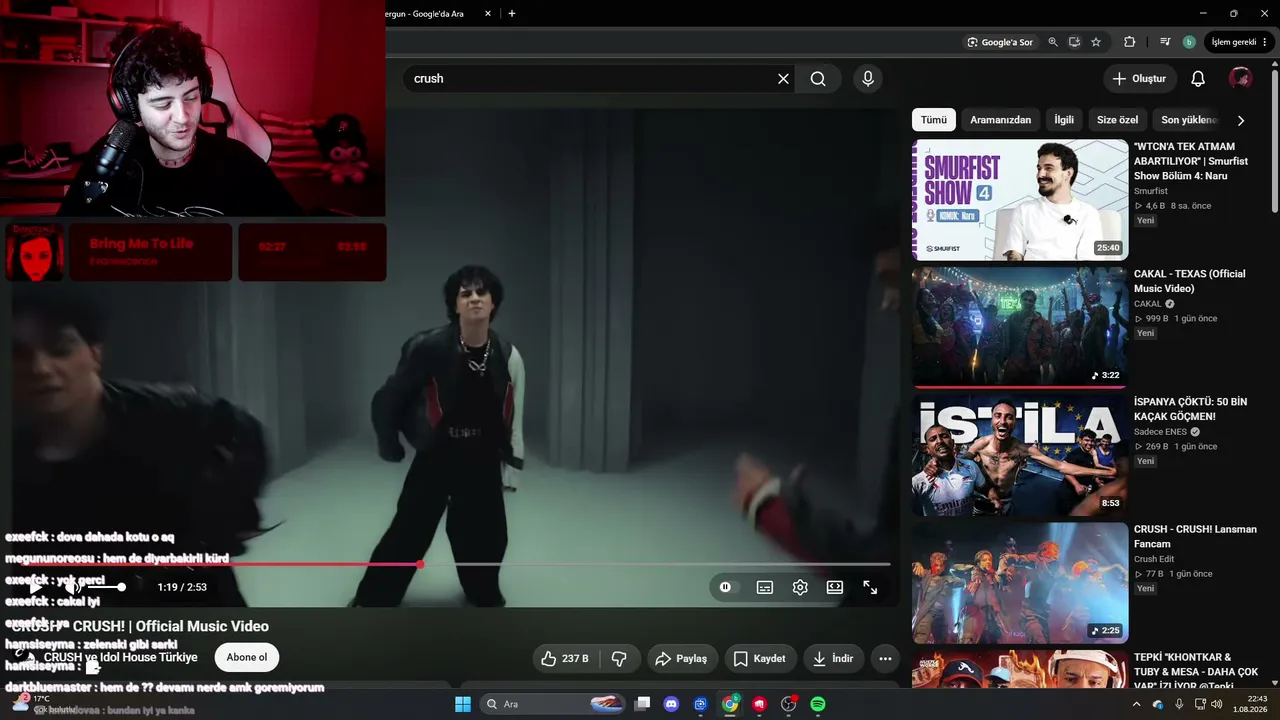This screenshot has height=720, width=1280.
Task: Open the Chrome profile 'b' avatar
Action: (x=1189, y=42)
